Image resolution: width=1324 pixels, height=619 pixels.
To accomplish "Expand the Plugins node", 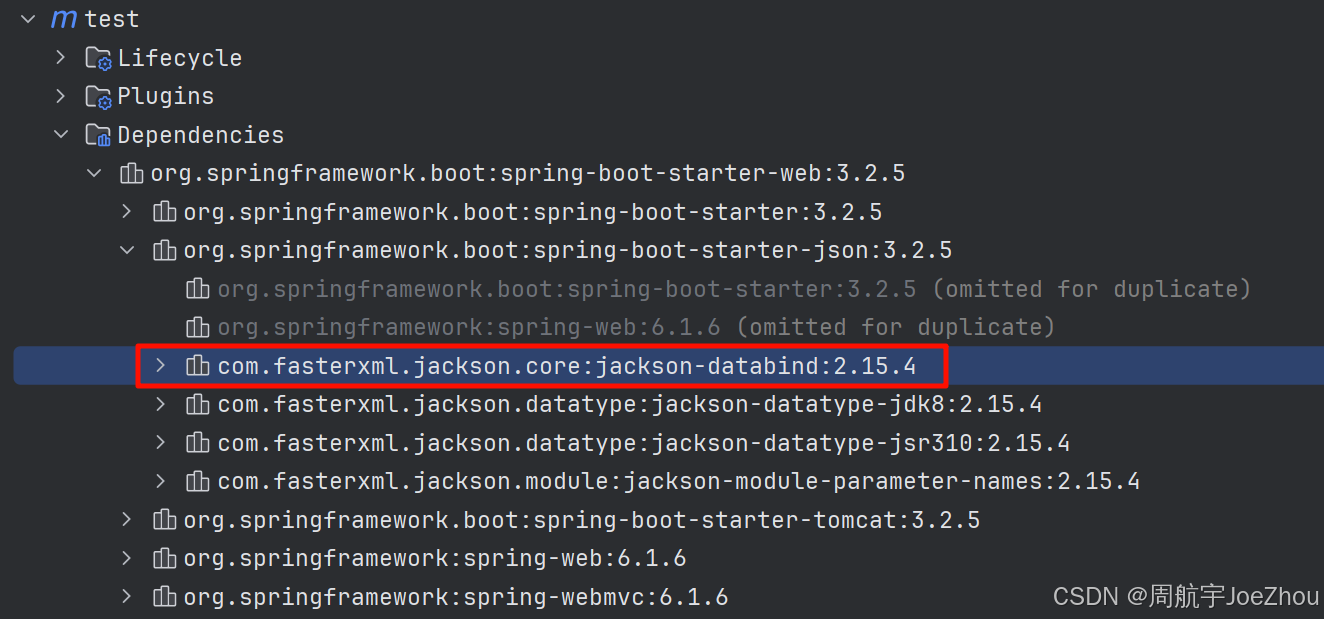I will pos(59,96).
